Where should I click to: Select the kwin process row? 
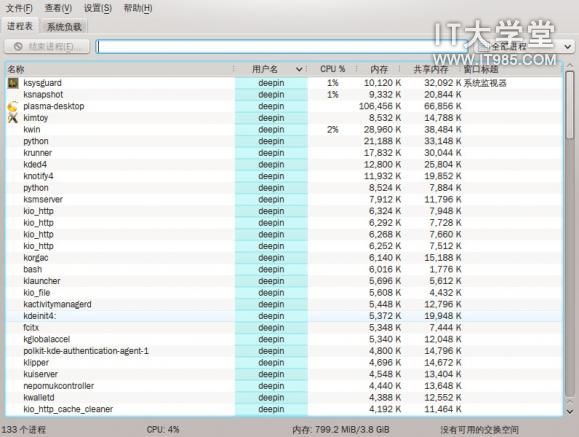[x=284, y=130]
